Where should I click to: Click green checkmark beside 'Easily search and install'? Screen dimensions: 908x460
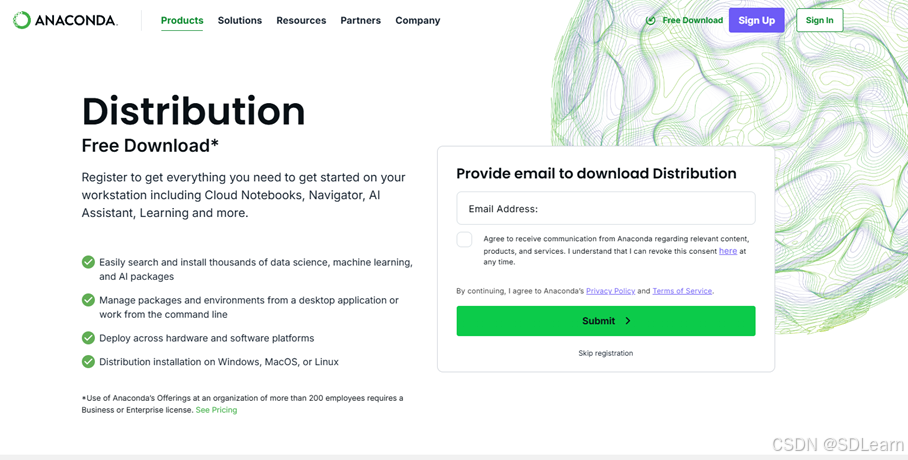tap(88, 262)
